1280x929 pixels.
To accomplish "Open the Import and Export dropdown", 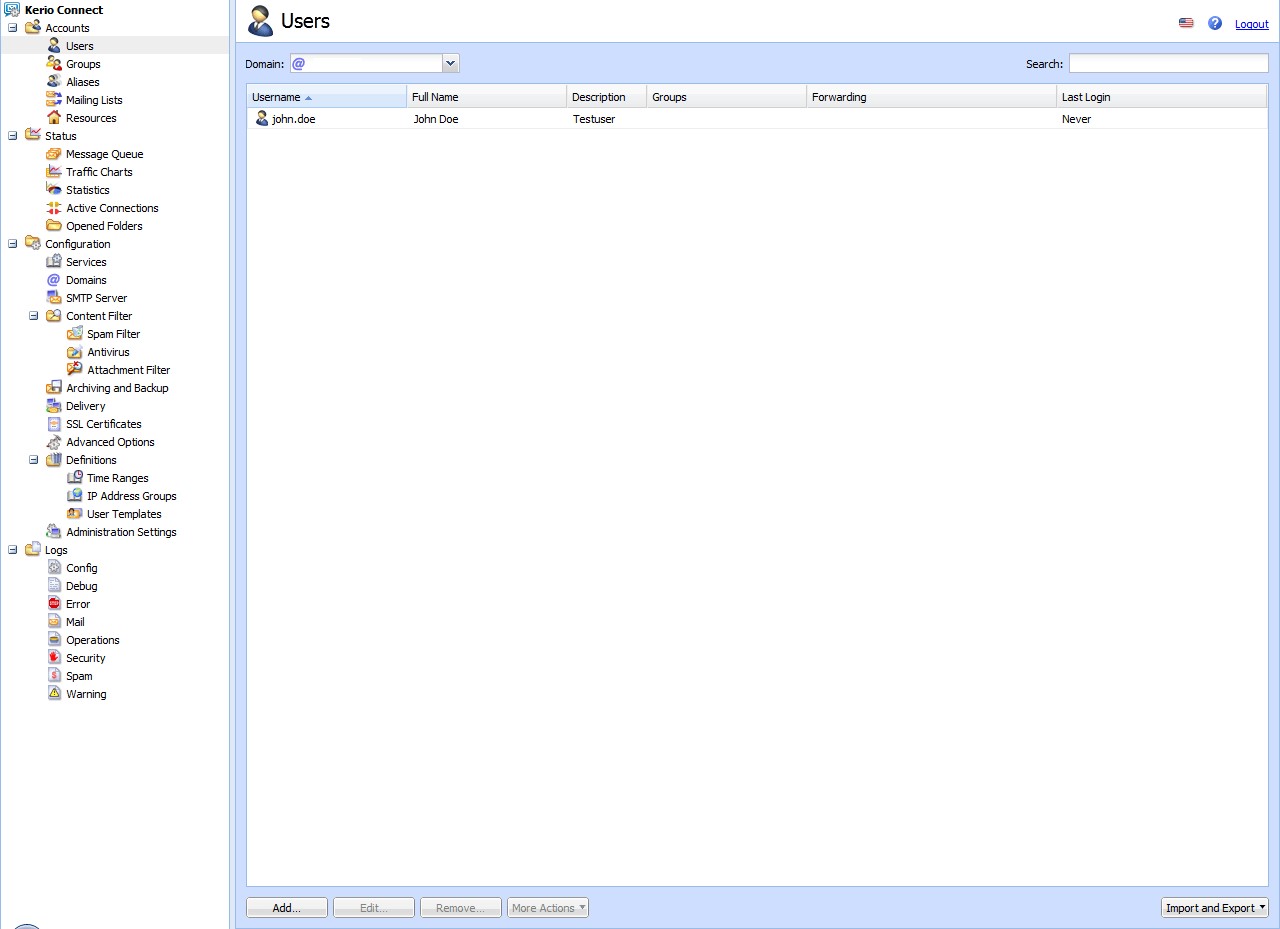I will [x=1215, y=908].
